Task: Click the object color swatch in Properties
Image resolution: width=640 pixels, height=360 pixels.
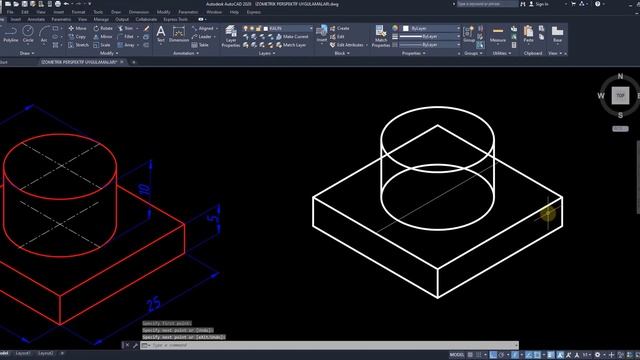Action: [406, 28]
